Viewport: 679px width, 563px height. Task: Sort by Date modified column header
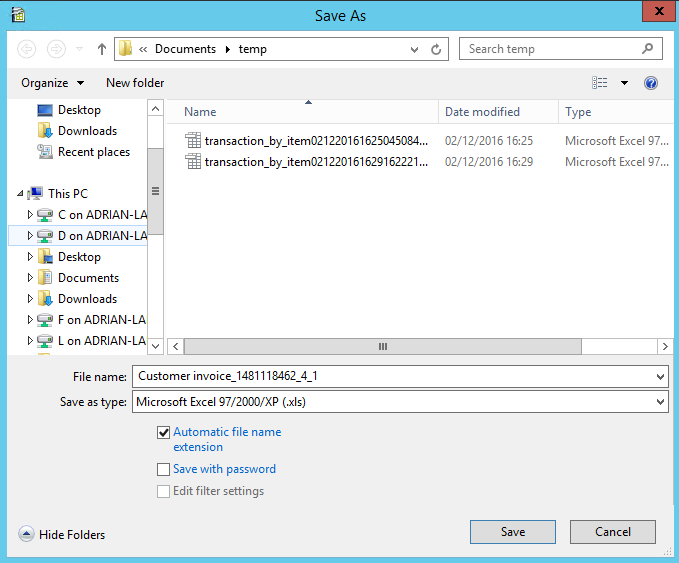tap(482, 112)
